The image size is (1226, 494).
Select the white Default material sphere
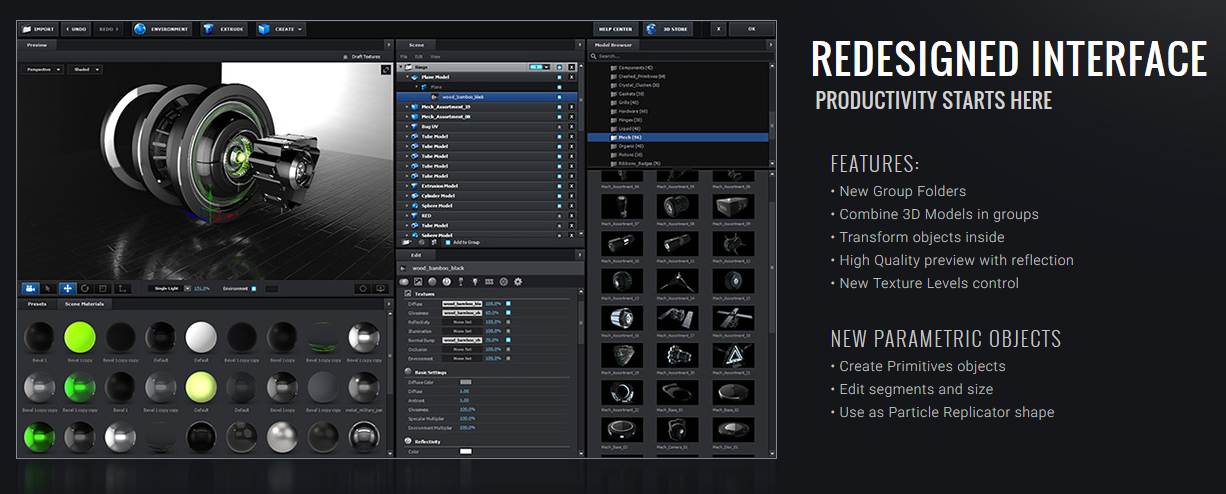[x=202, y=337]
